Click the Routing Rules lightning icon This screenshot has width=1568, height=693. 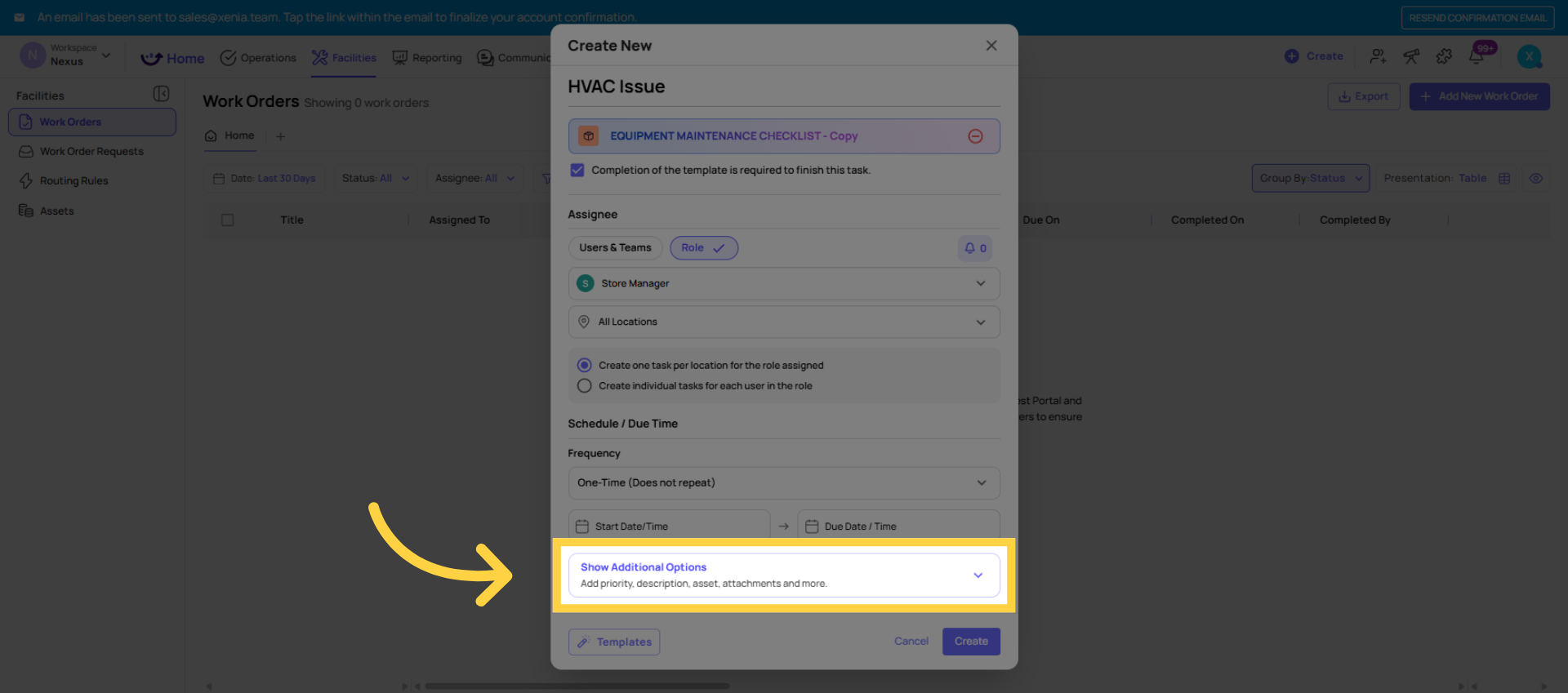26,180
